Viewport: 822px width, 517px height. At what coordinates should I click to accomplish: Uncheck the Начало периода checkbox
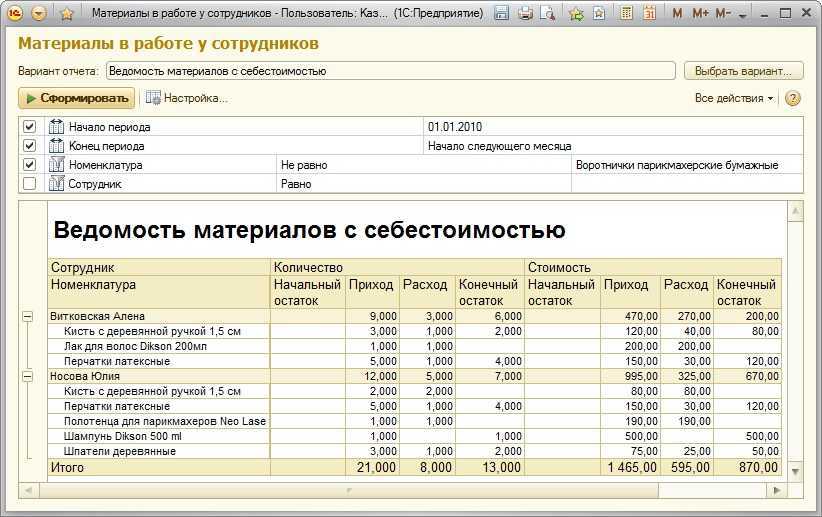[29, 126]
